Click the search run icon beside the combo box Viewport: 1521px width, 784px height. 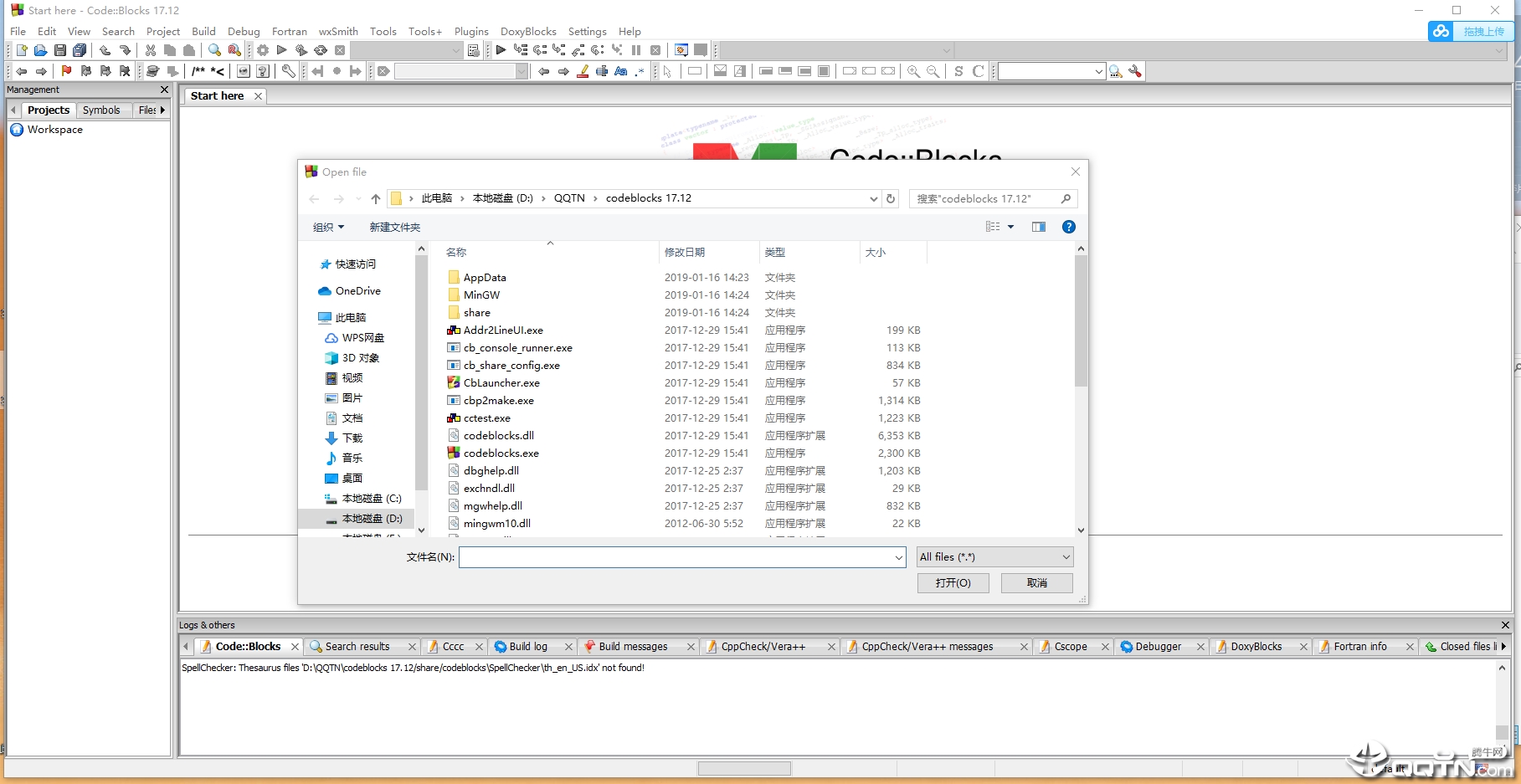coord(1116,71)
